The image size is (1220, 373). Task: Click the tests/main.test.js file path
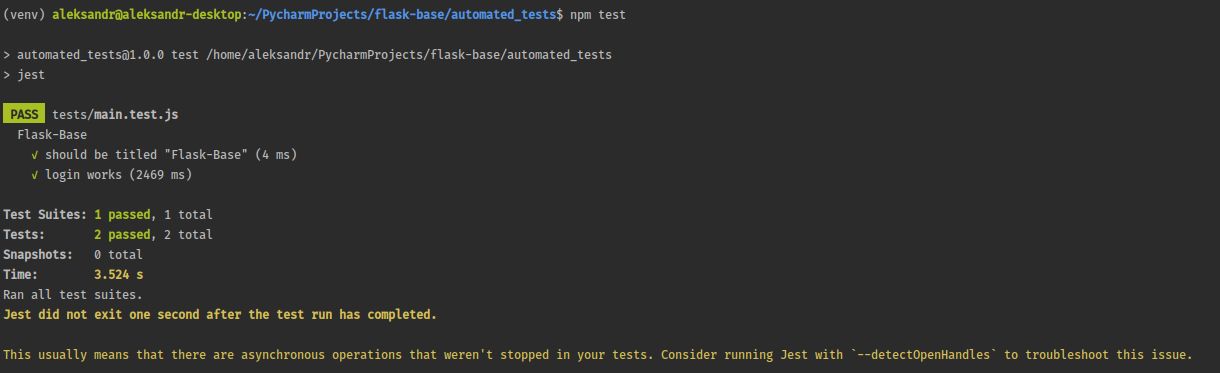(115, 114)
